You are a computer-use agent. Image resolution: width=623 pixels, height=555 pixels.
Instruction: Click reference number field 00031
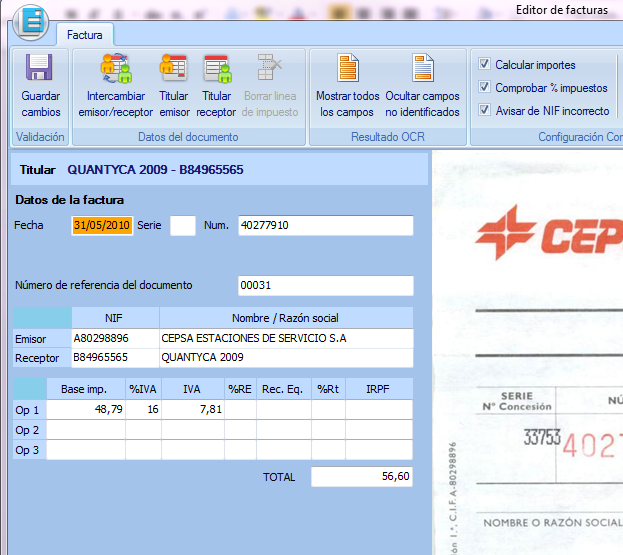326,285
